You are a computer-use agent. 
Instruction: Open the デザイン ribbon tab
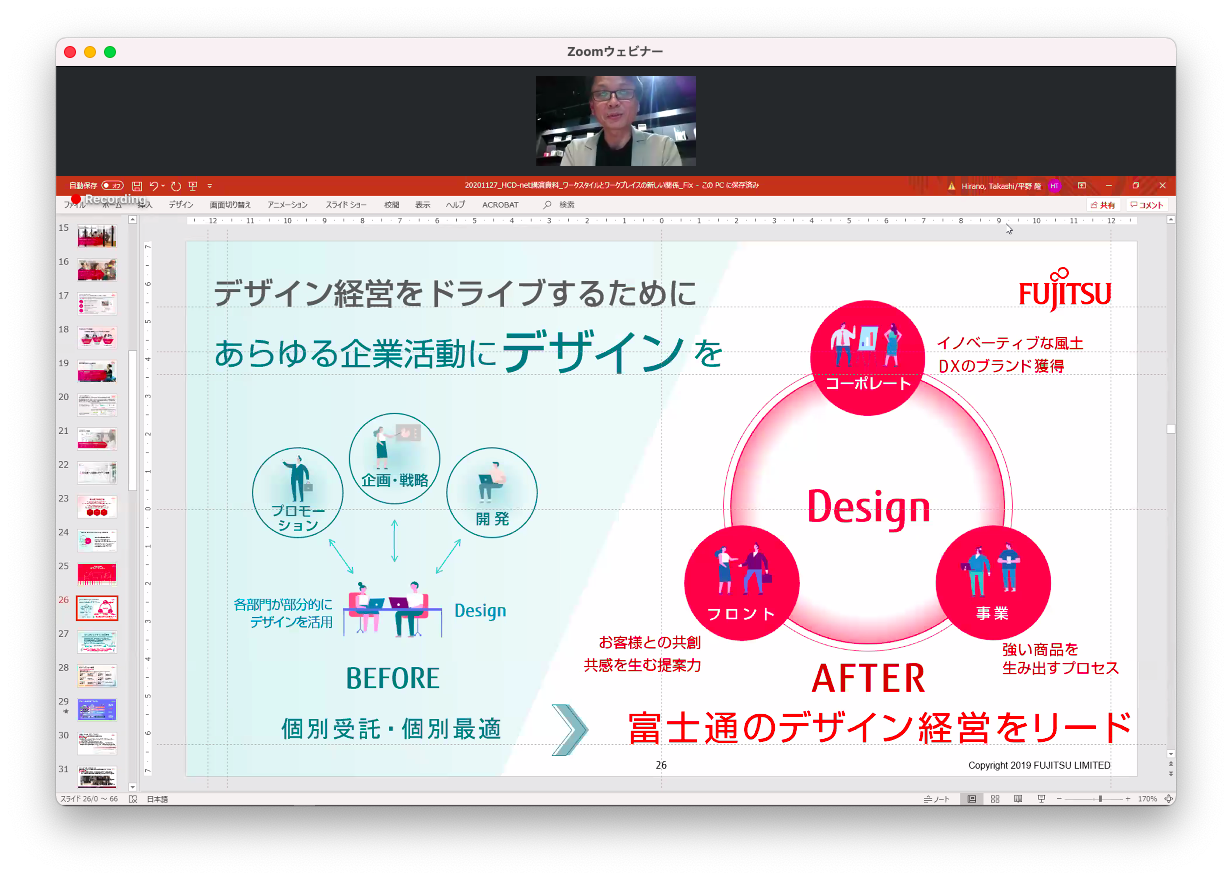tap(181, 204)
